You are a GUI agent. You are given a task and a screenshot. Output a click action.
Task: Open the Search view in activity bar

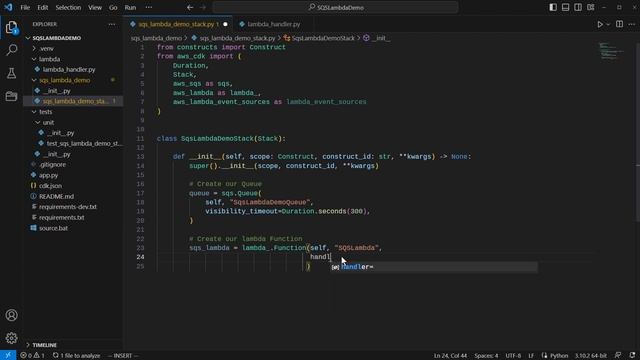coord(11,50)
